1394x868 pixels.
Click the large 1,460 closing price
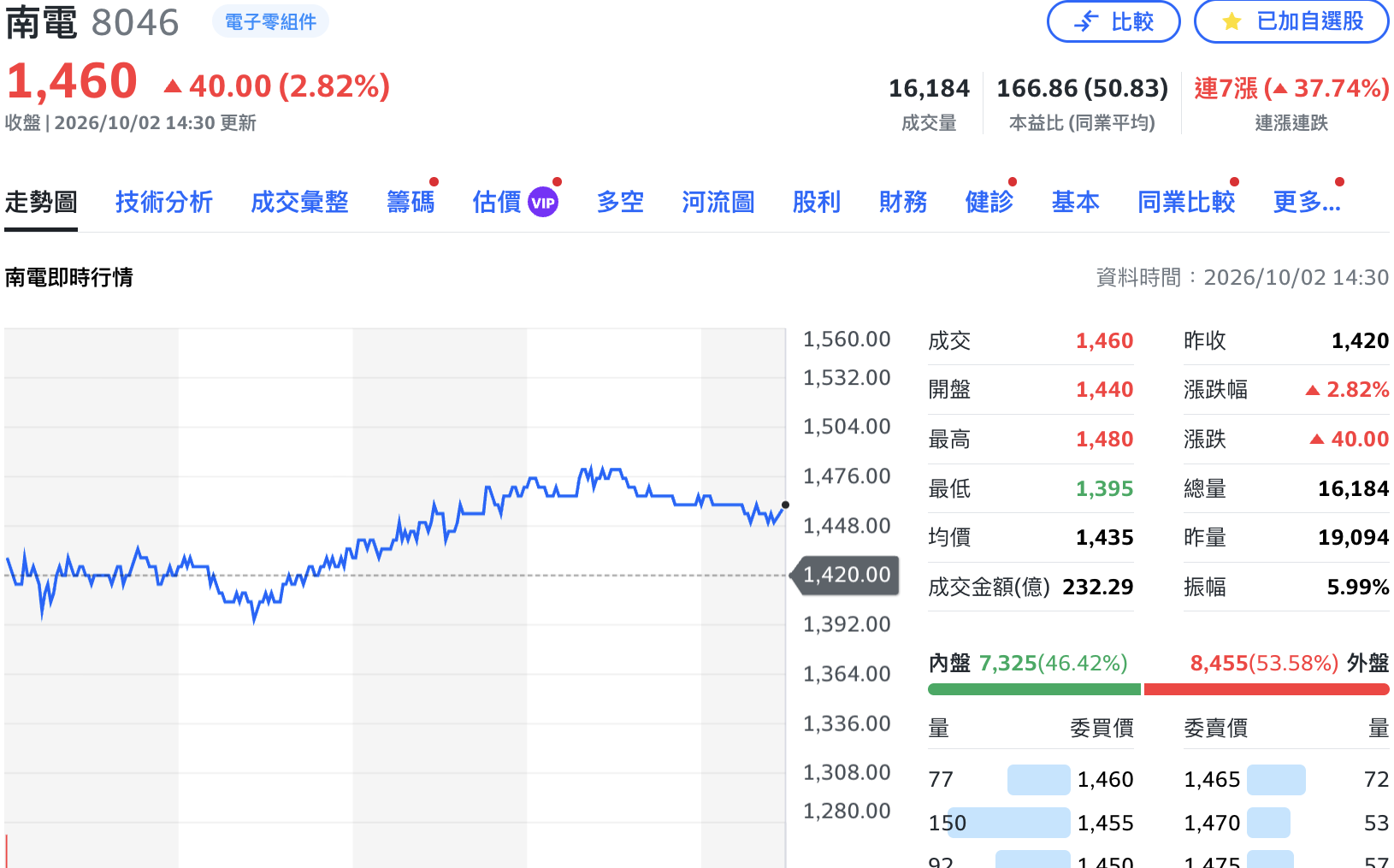[72, 82]
